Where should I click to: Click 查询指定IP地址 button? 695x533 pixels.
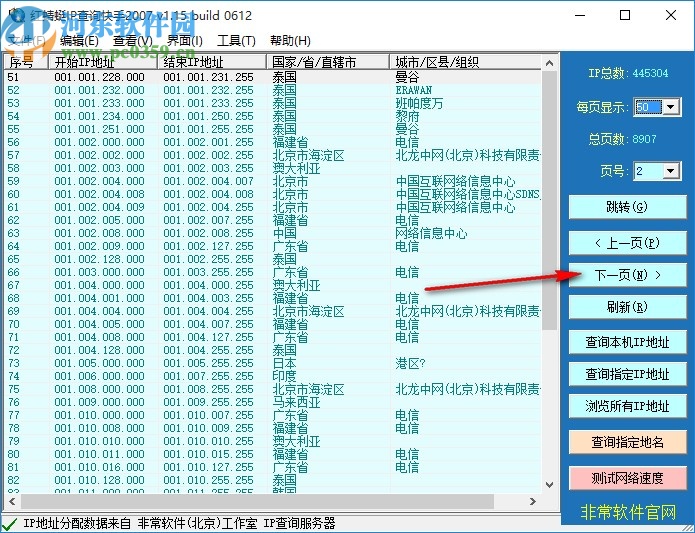click(627, 374)
